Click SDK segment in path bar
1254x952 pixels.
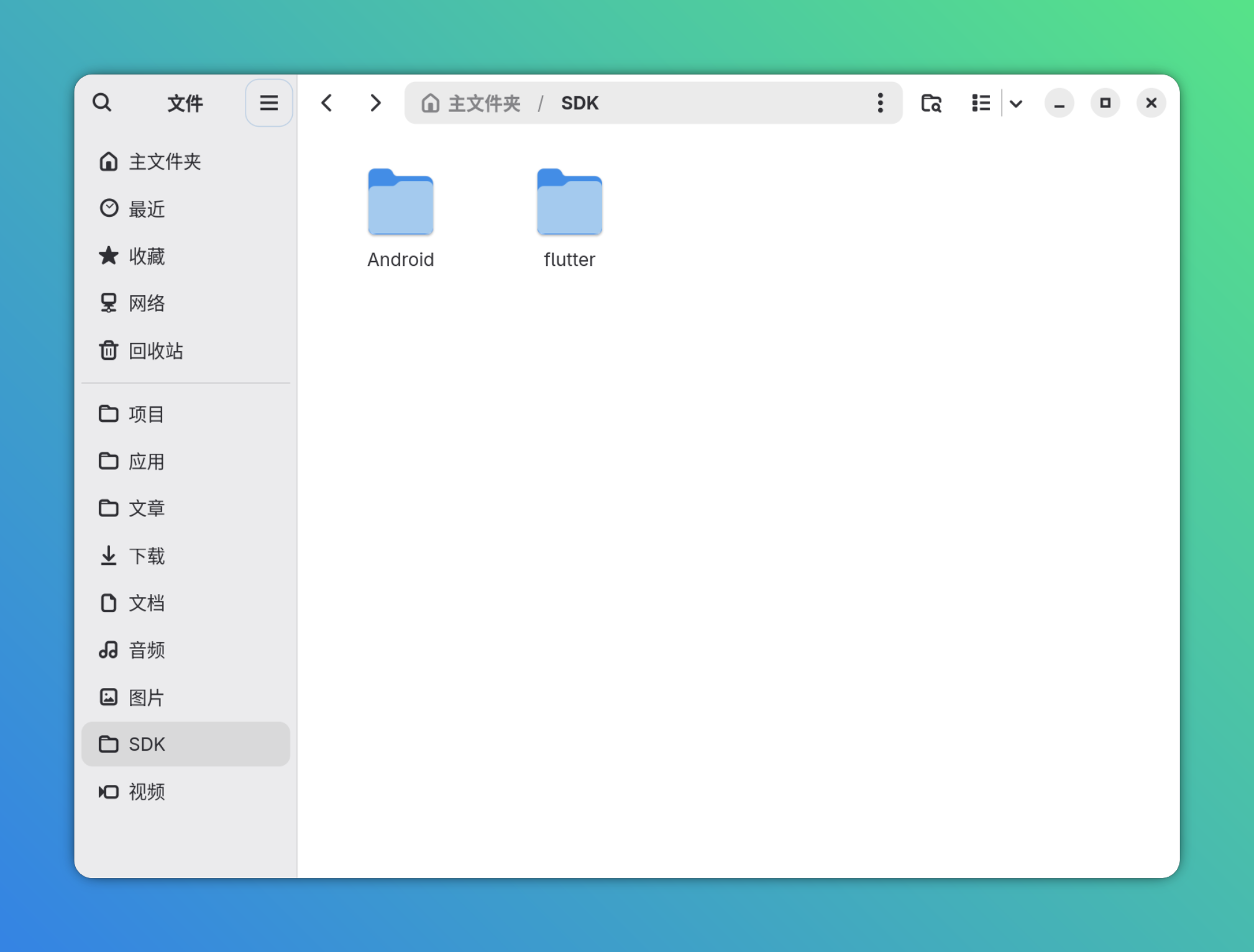tap(580, 103)
